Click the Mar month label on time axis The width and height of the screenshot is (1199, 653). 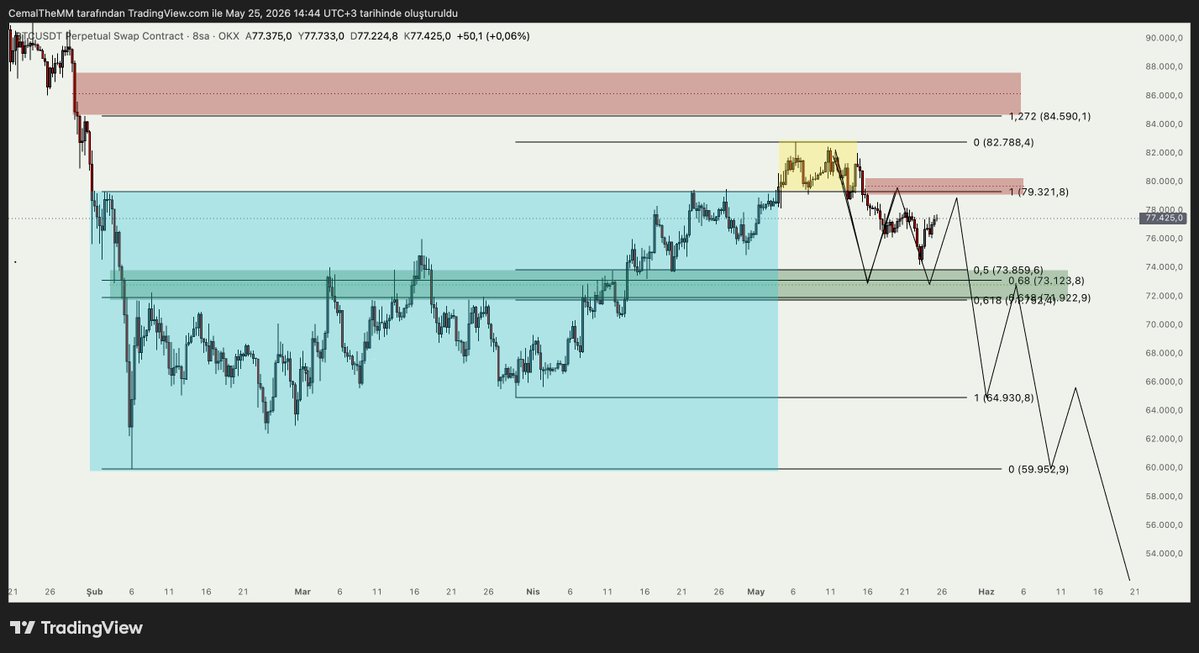pyautogui.click(x=302, y=592)
